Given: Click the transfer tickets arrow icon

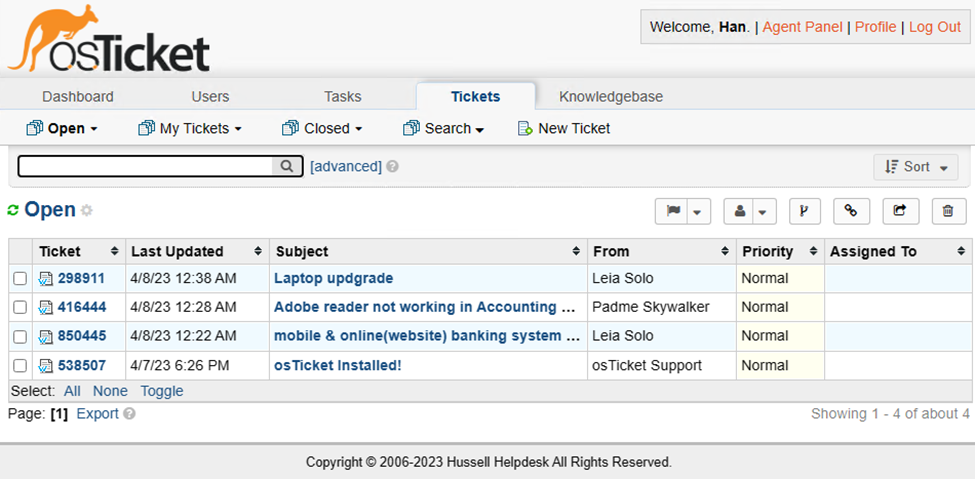Looking at the screenshot, I should [900, 211].
